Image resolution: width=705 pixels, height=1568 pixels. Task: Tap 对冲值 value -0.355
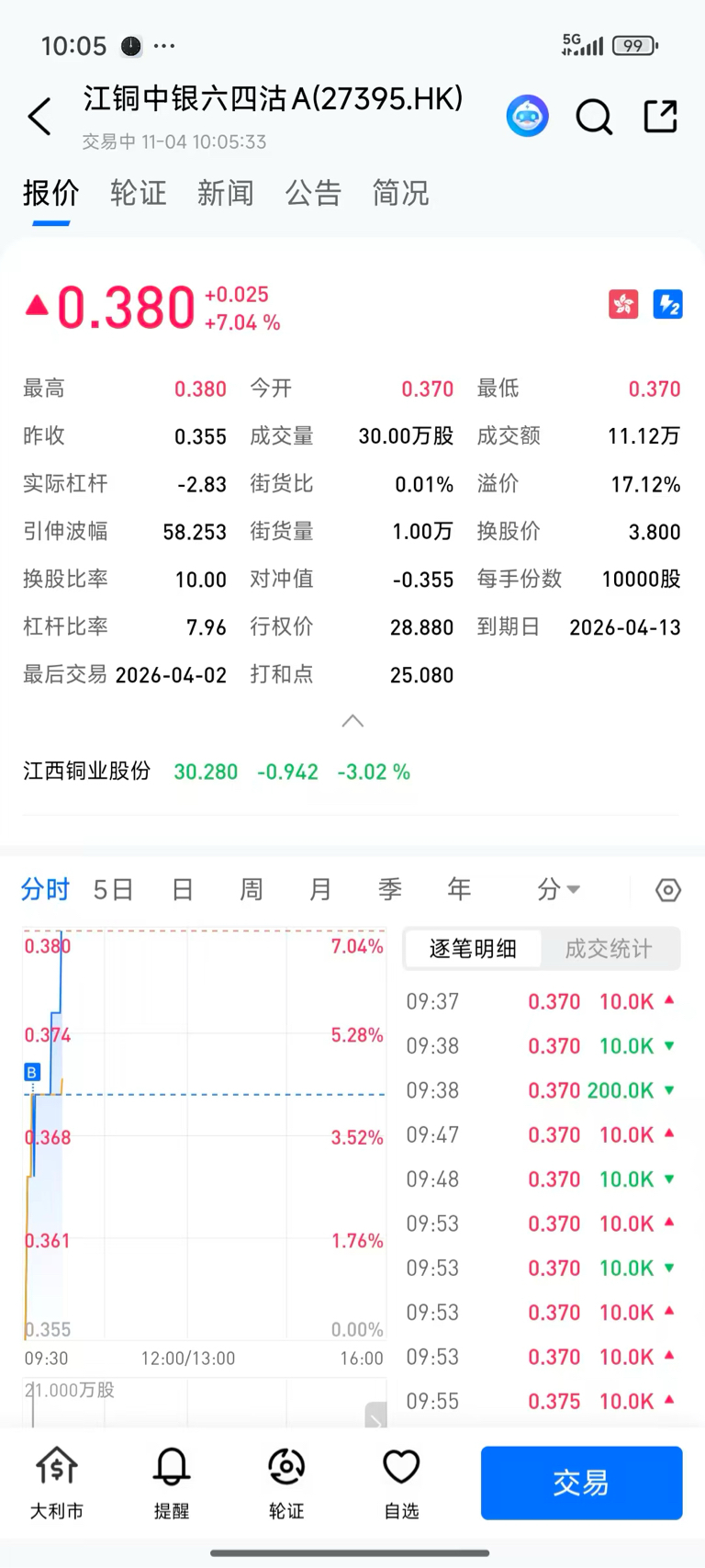[422, 580]
